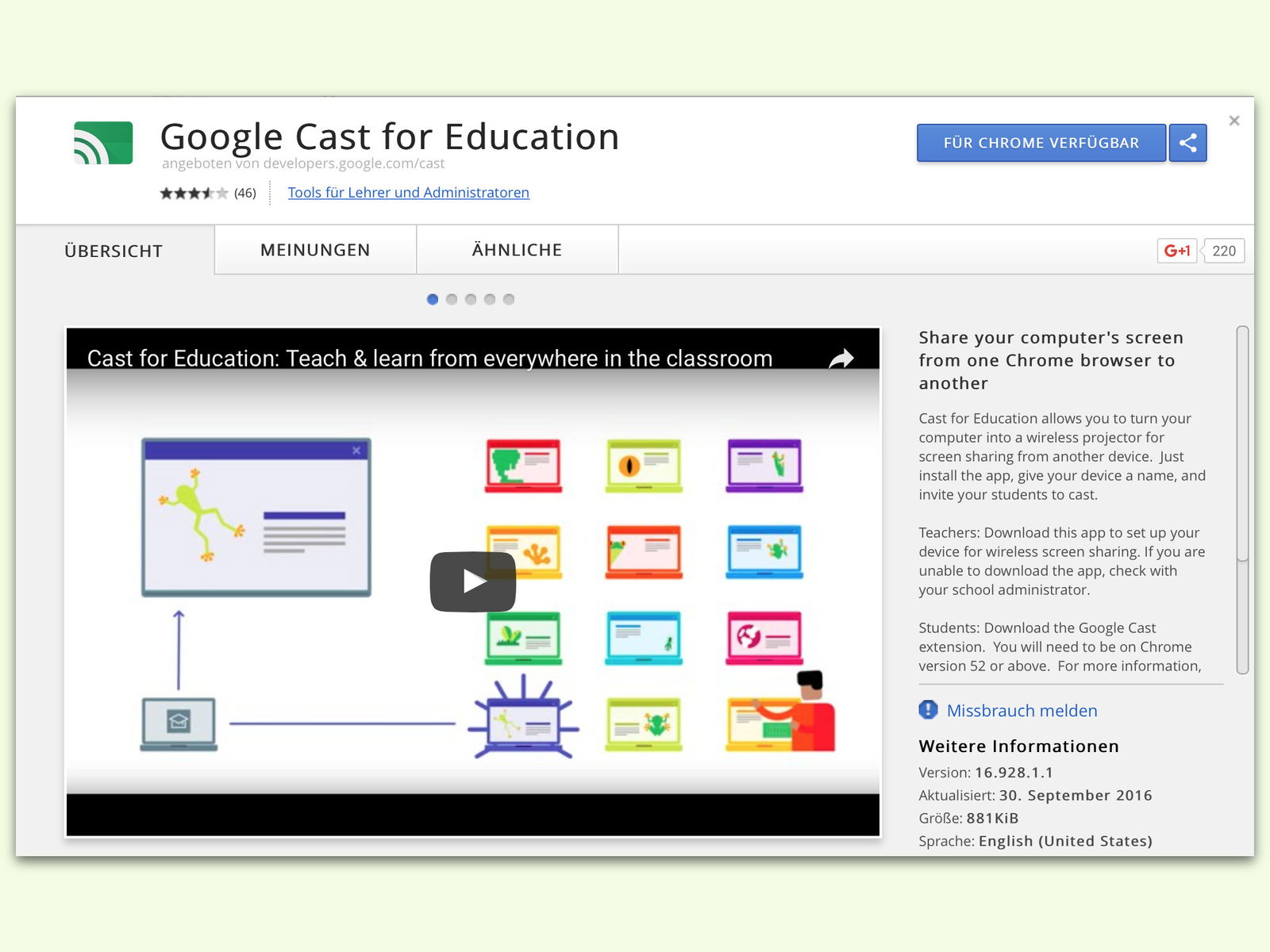Select the first carousel dot
The width and height of the screenshot is (1270, 952).
[433, 299]
